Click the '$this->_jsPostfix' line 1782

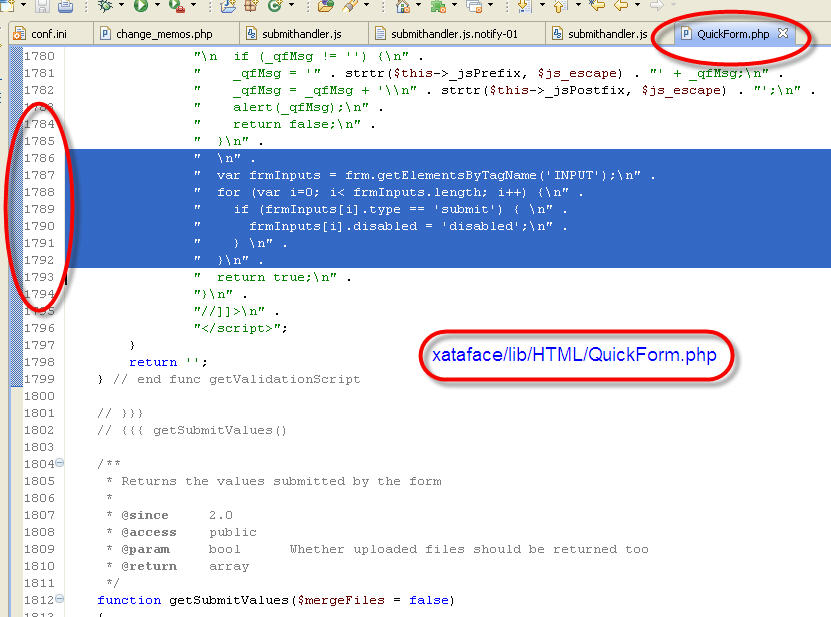pyautogui.click(x=505, y=90)
